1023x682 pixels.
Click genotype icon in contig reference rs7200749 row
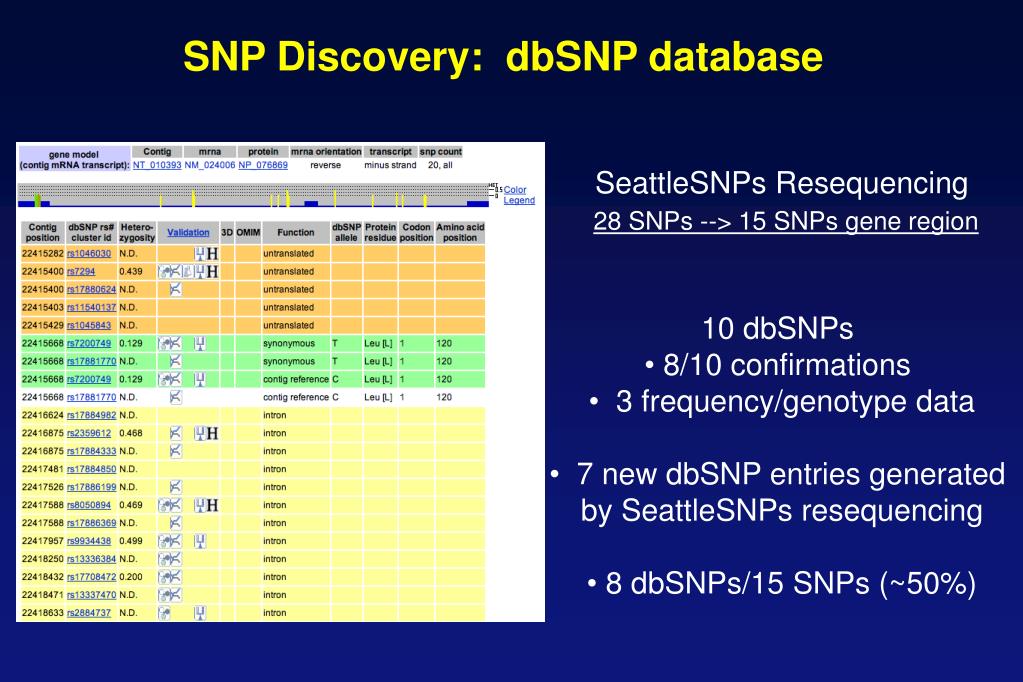pos(200,379)
